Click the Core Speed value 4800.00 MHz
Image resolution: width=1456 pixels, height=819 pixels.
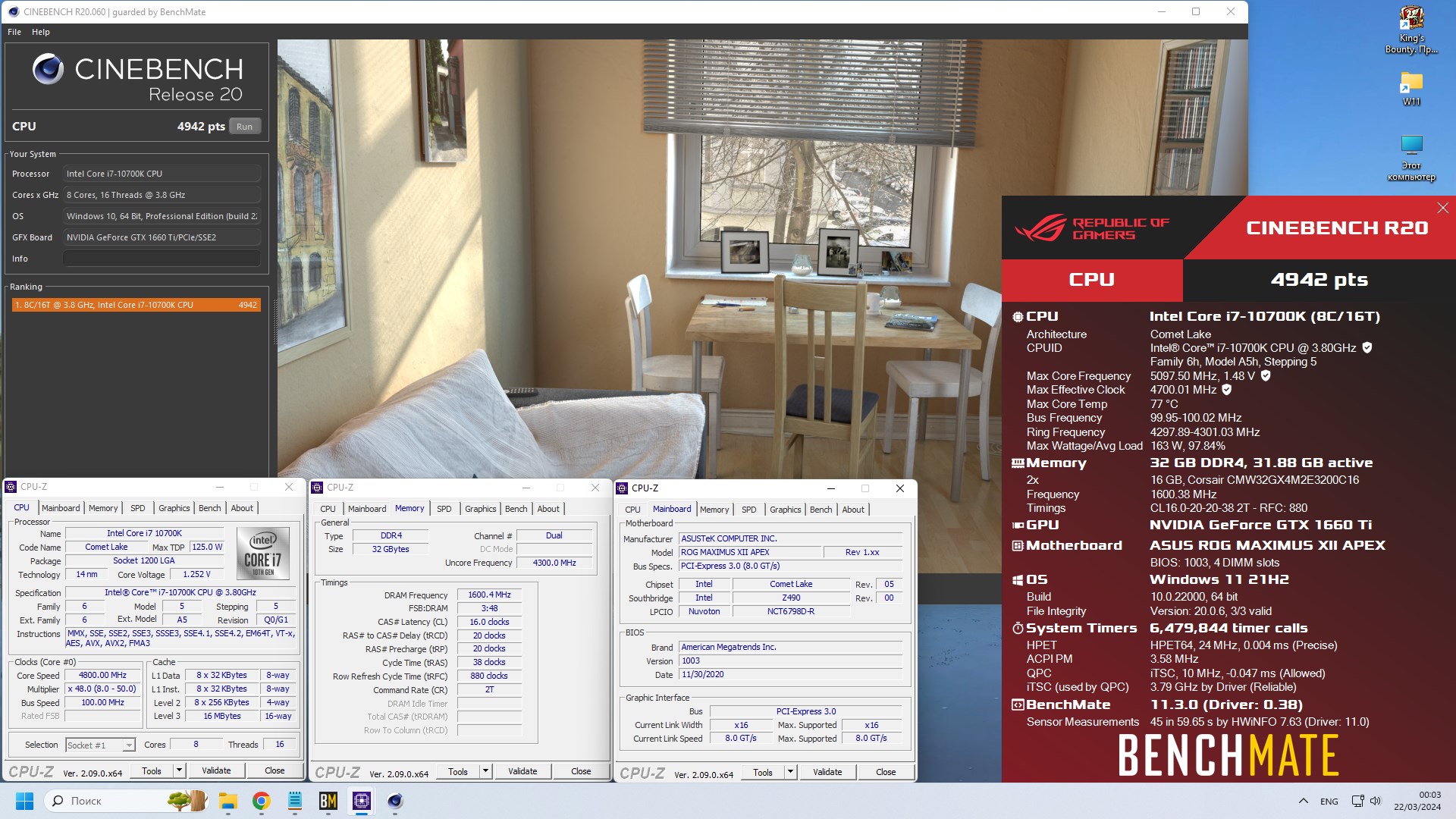(103, 675)
